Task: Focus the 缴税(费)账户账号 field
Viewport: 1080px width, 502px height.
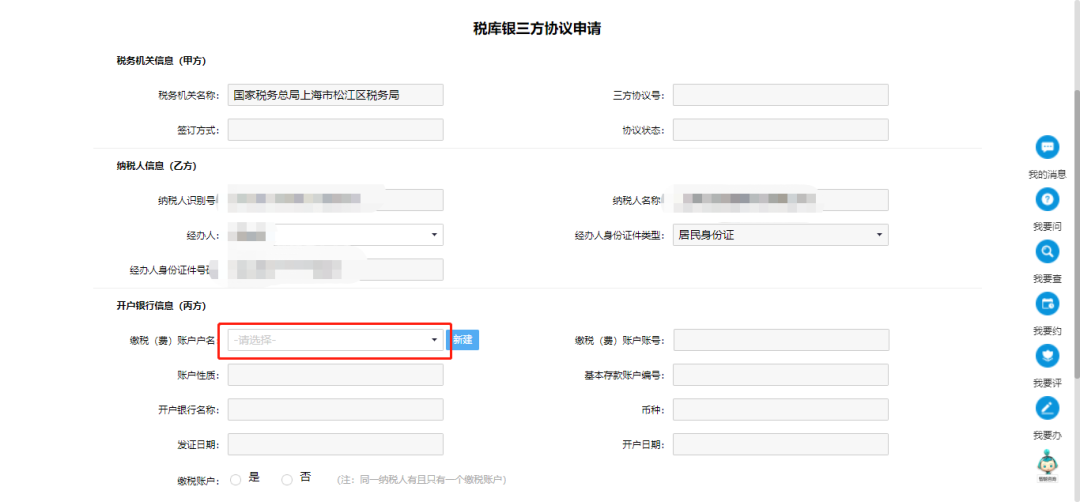Action: (781, 340)
